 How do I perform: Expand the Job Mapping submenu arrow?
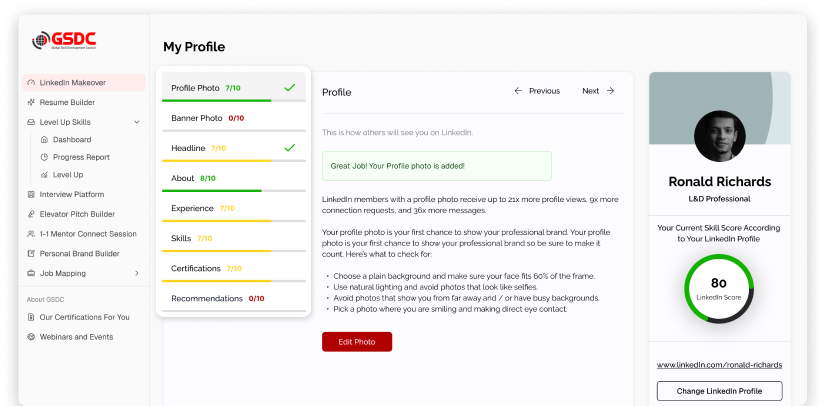tap(136, 273)
